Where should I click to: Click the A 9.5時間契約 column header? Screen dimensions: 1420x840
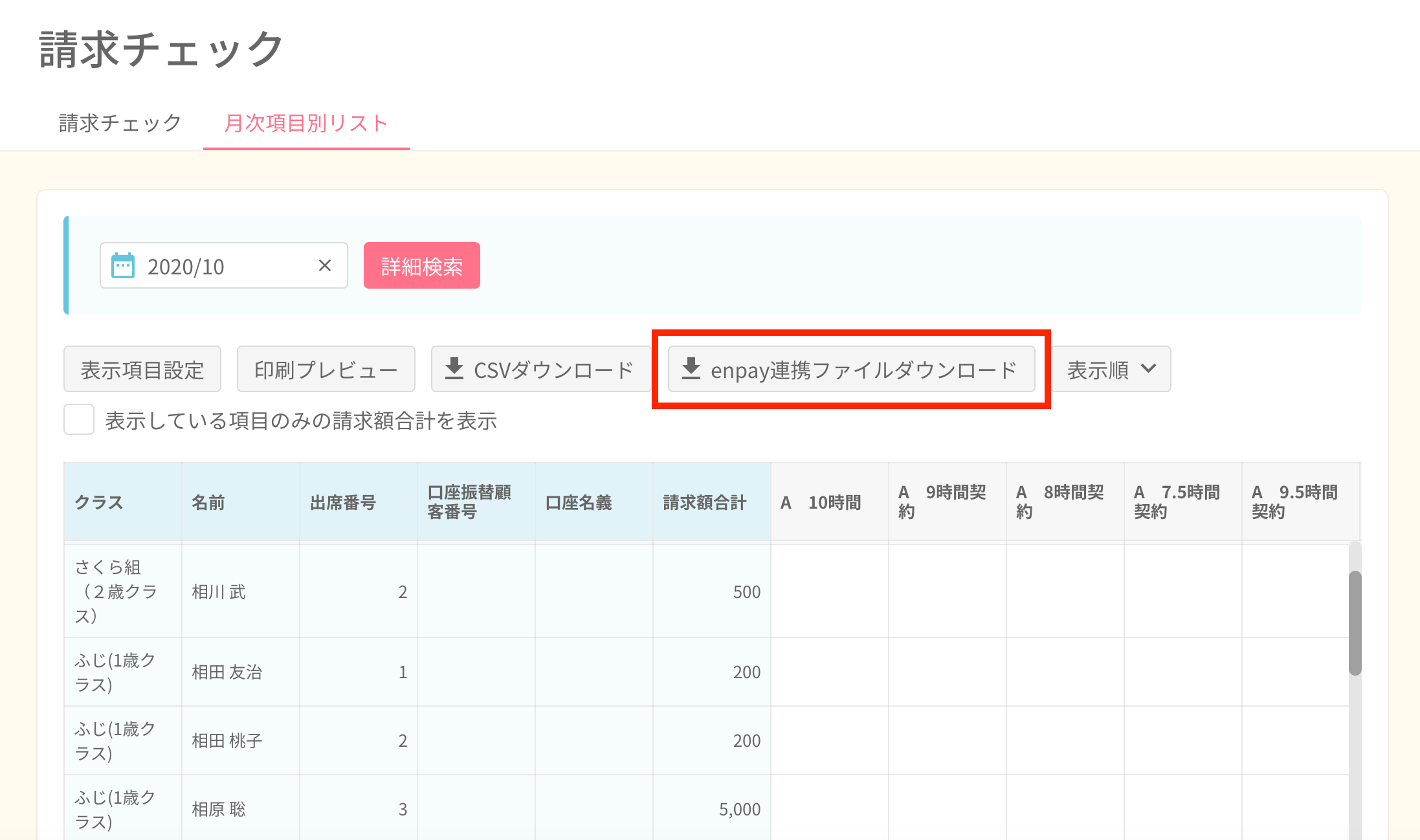click(x=1301, y=502)
